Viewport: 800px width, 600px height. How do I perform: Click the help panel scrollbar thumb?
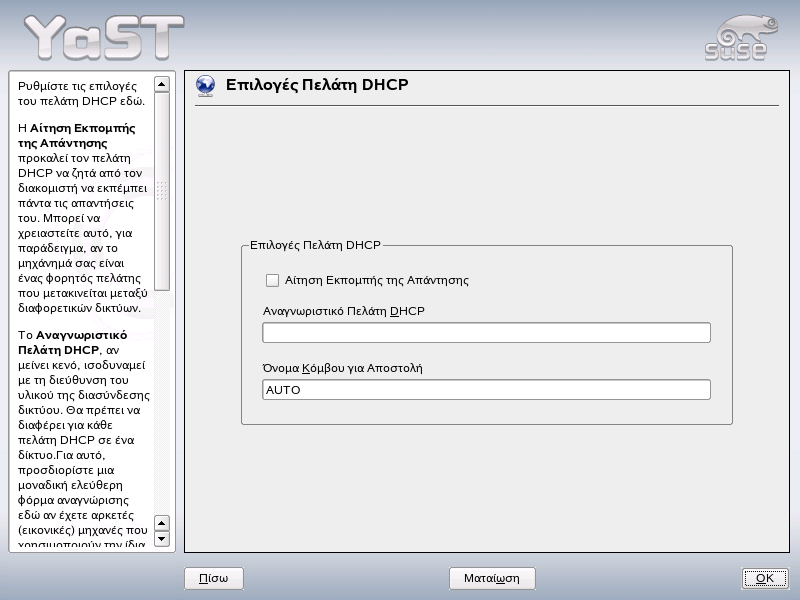pos(162,191)
